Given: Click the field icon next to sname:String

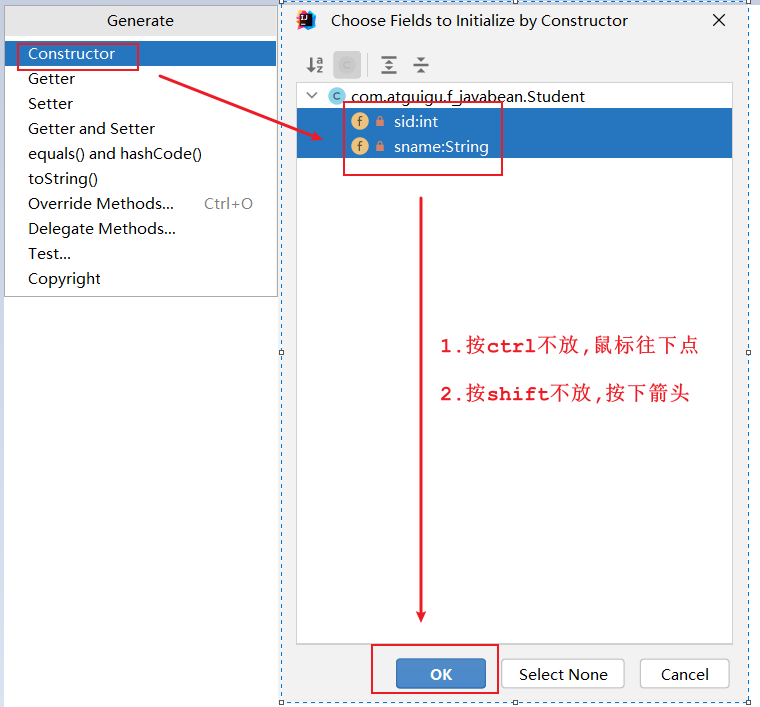Looking at the screenshot, I should click(360, 146).
